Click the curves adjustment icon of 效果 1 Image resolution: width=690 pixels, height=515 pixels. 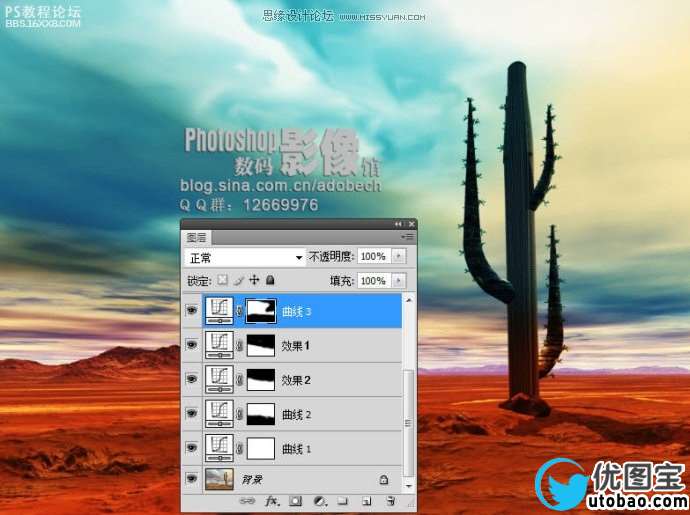[219, 345]
